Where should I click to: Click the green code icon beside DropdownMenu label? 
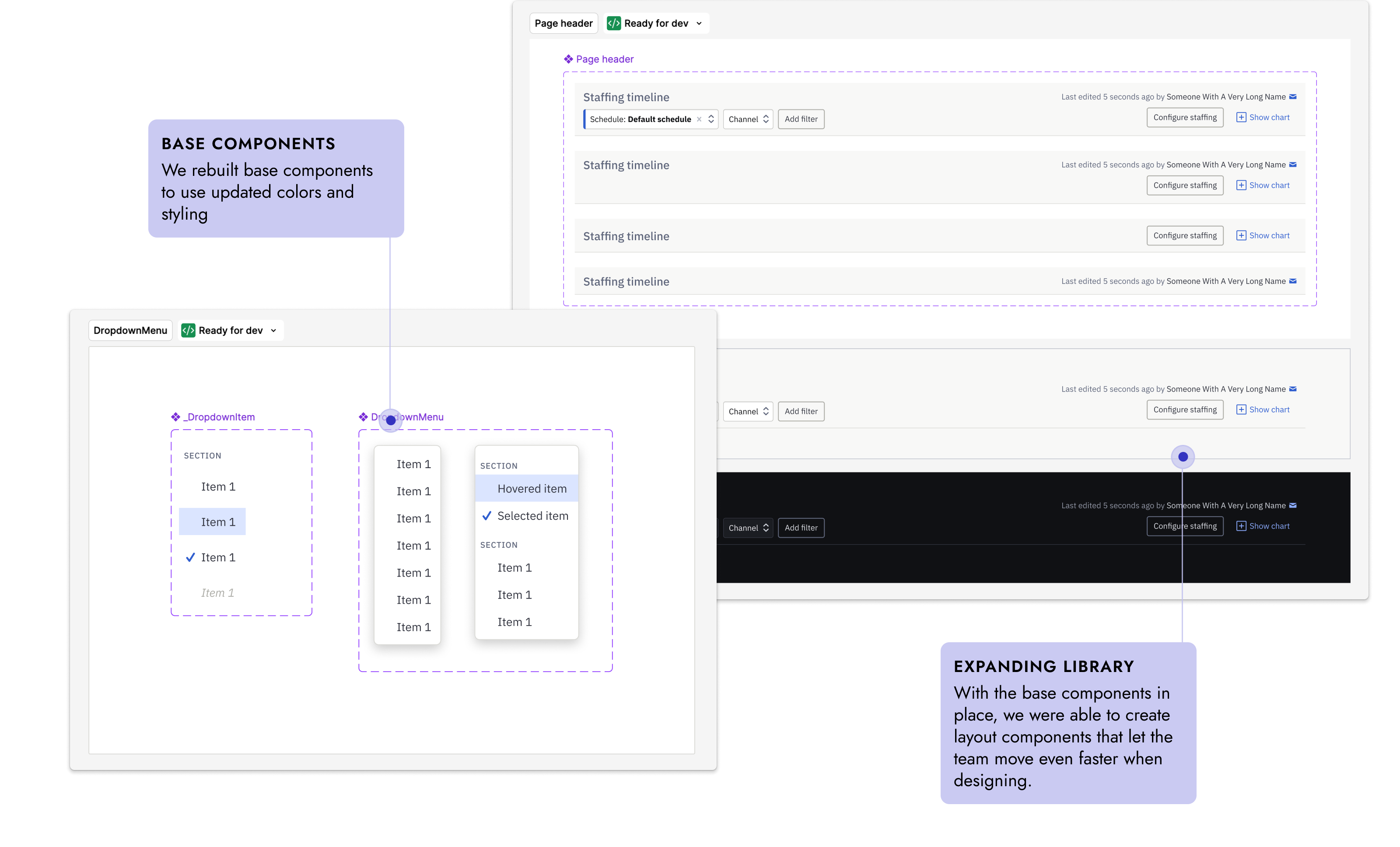[x=188, y=331]
